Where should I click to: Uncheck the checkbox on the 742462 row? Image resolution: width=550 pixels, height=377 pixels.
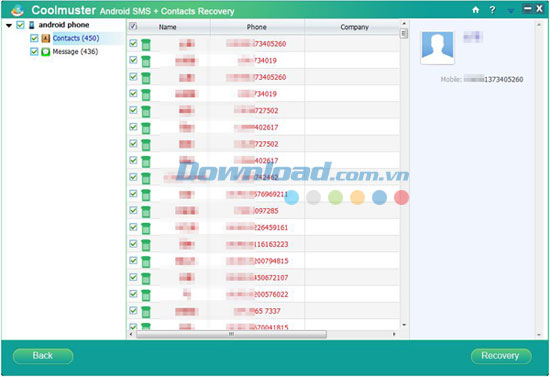133,177
